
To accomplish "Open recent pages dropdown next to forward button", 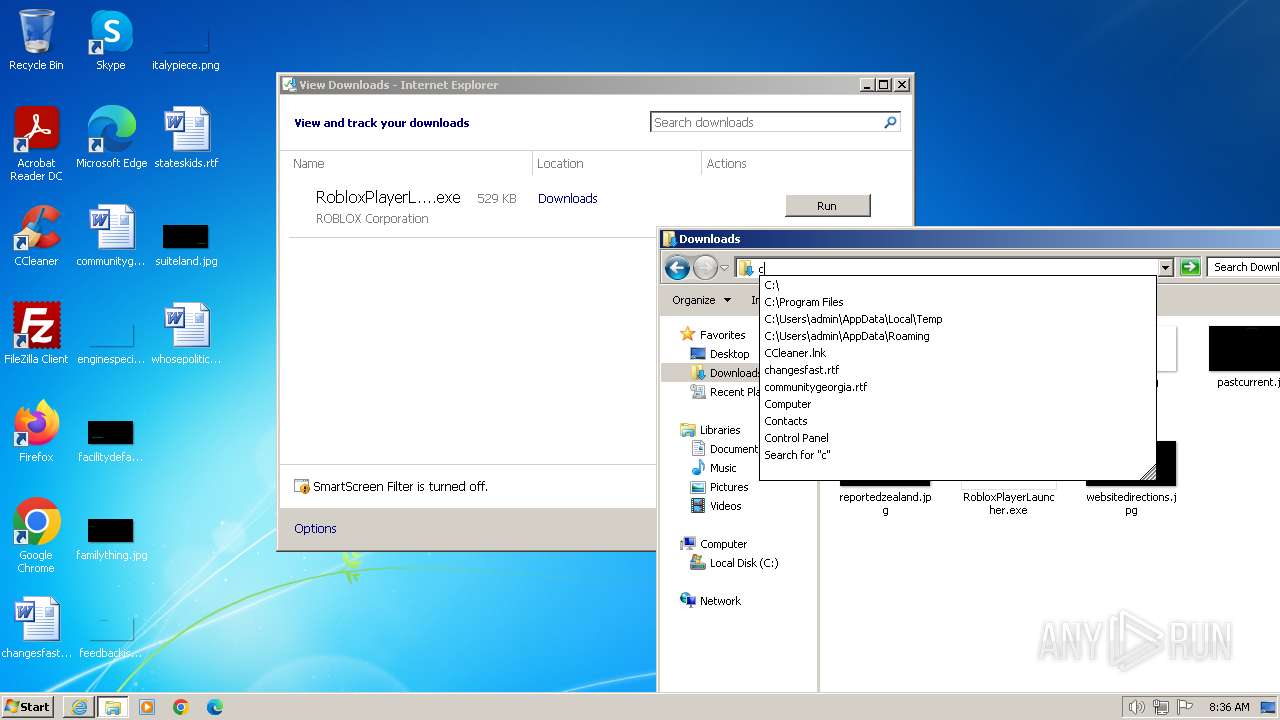I will [x=724, y=268].
